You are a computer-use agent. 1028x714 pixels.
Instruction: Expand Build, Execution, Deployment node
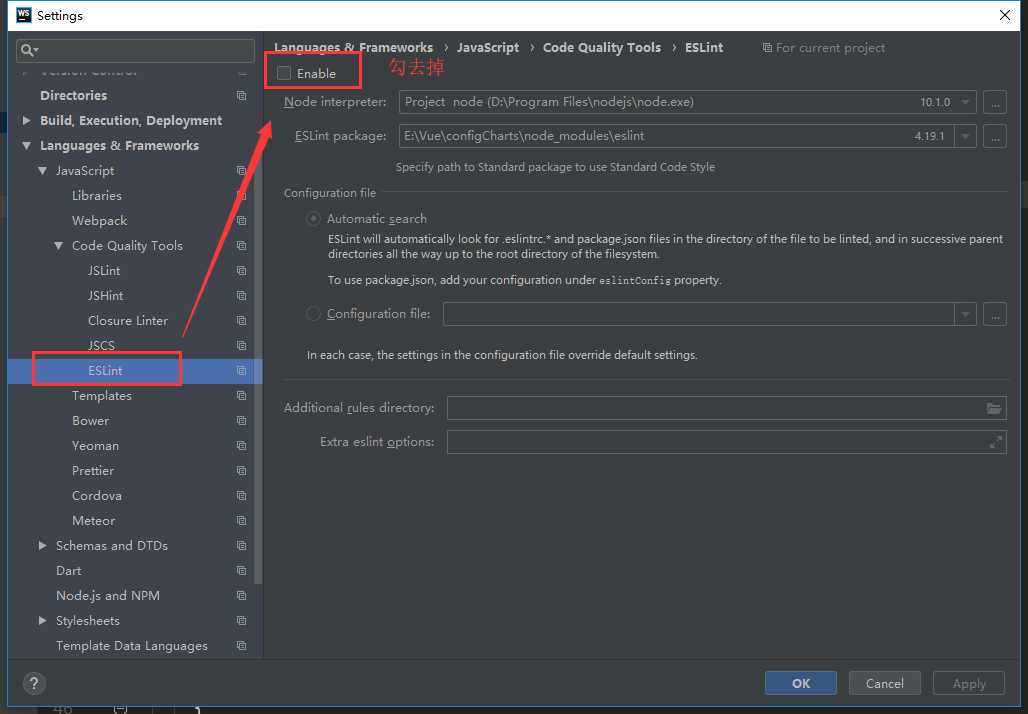coord(26,121)
